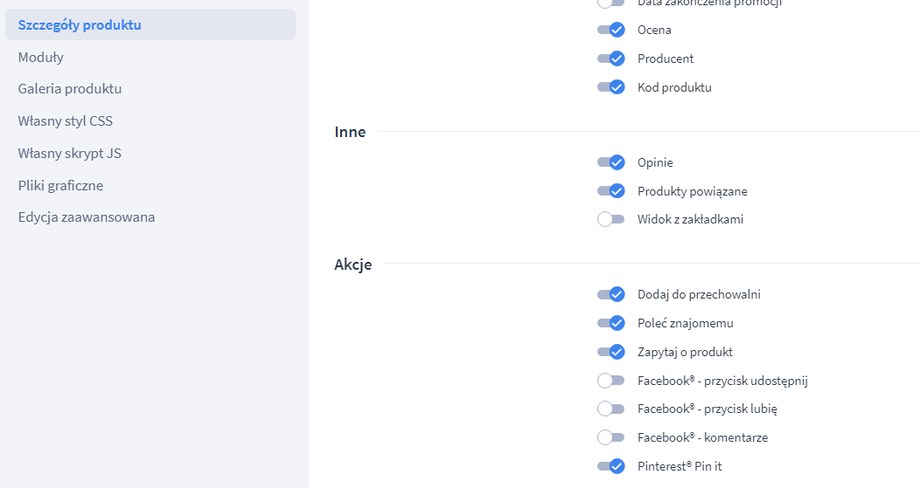Open Szczegóły produktu section
Image resolution: width=920 pixels, height=488 pixels.
point(80,24)
